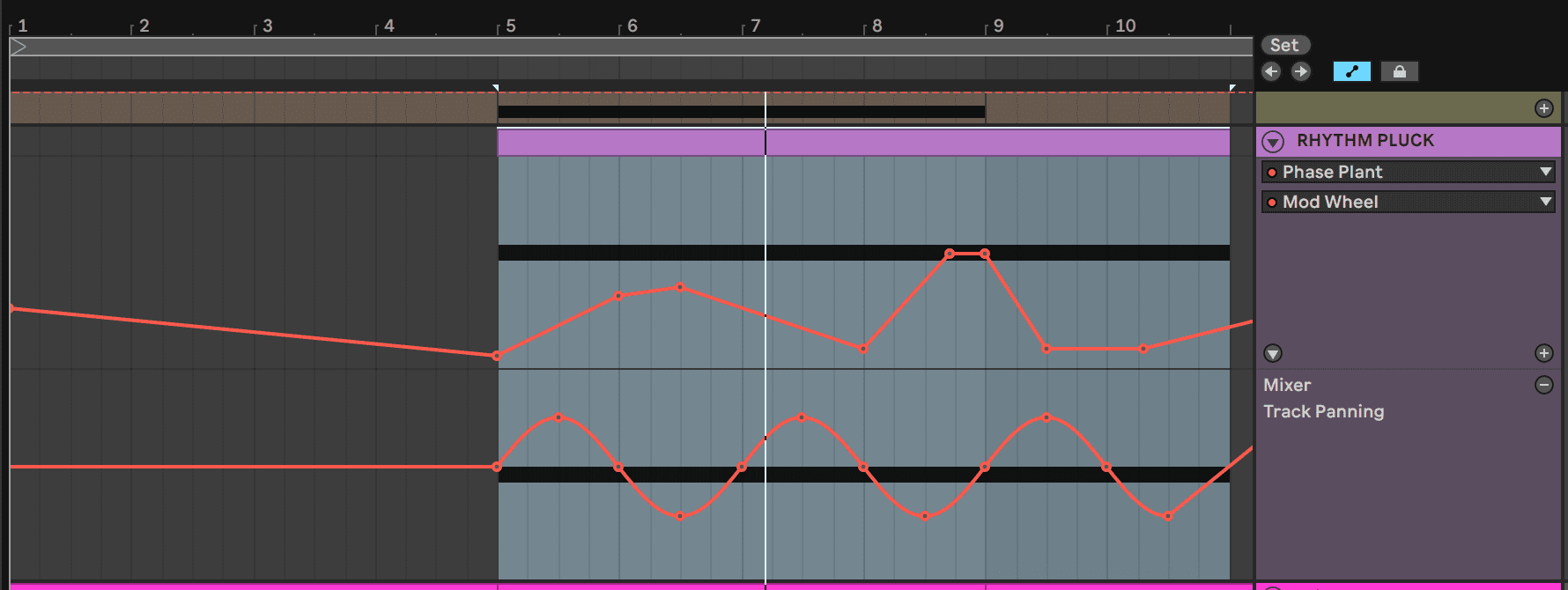The image size is (1568, 590).
Task: Click arrangement start play marker in scrub area
Action: [x=18, y=47]
